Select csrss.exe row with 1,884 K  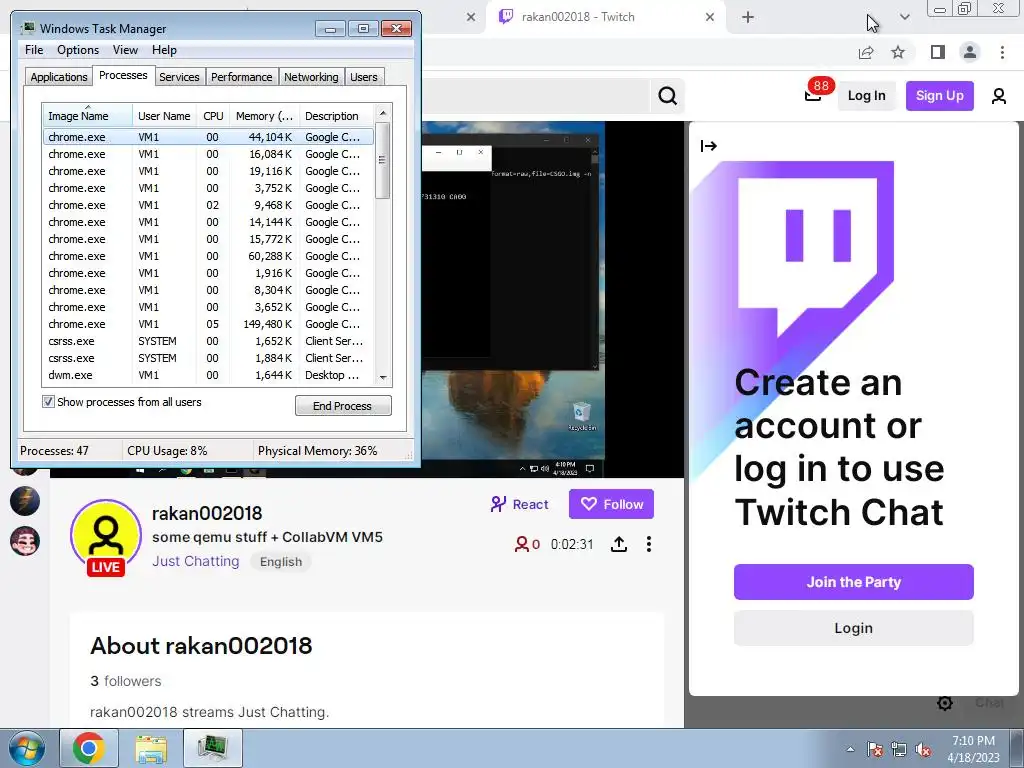208,358
